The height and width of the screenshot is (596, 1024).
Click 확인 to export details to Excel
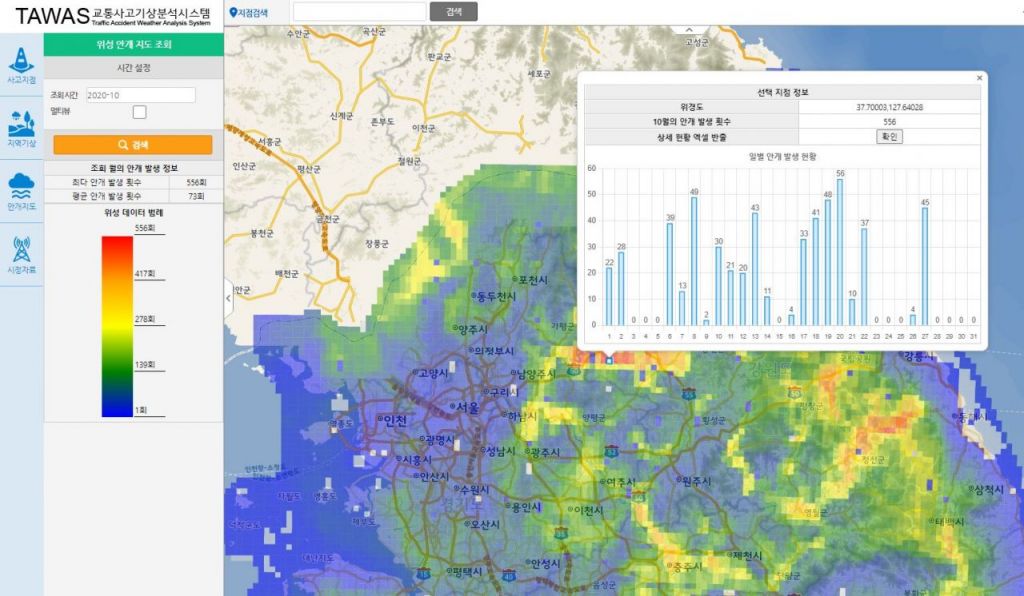click(889, 136)
